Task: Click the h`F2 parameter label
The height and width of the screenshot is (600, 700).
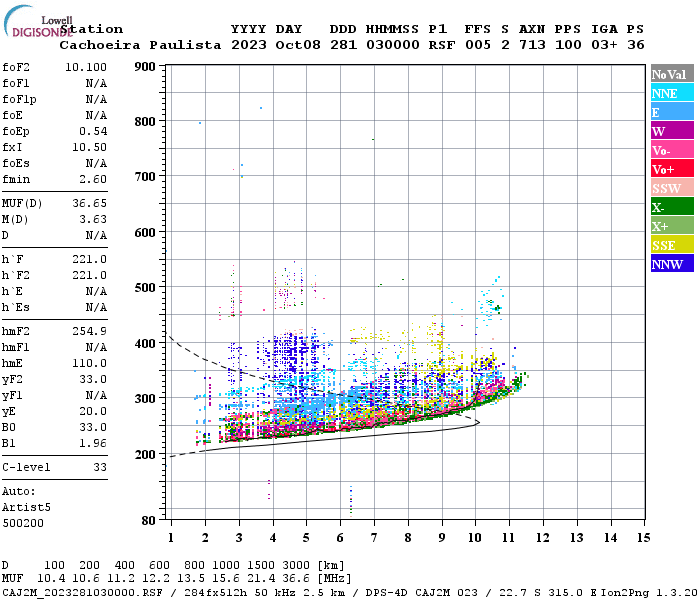Action: click(16, 275)
